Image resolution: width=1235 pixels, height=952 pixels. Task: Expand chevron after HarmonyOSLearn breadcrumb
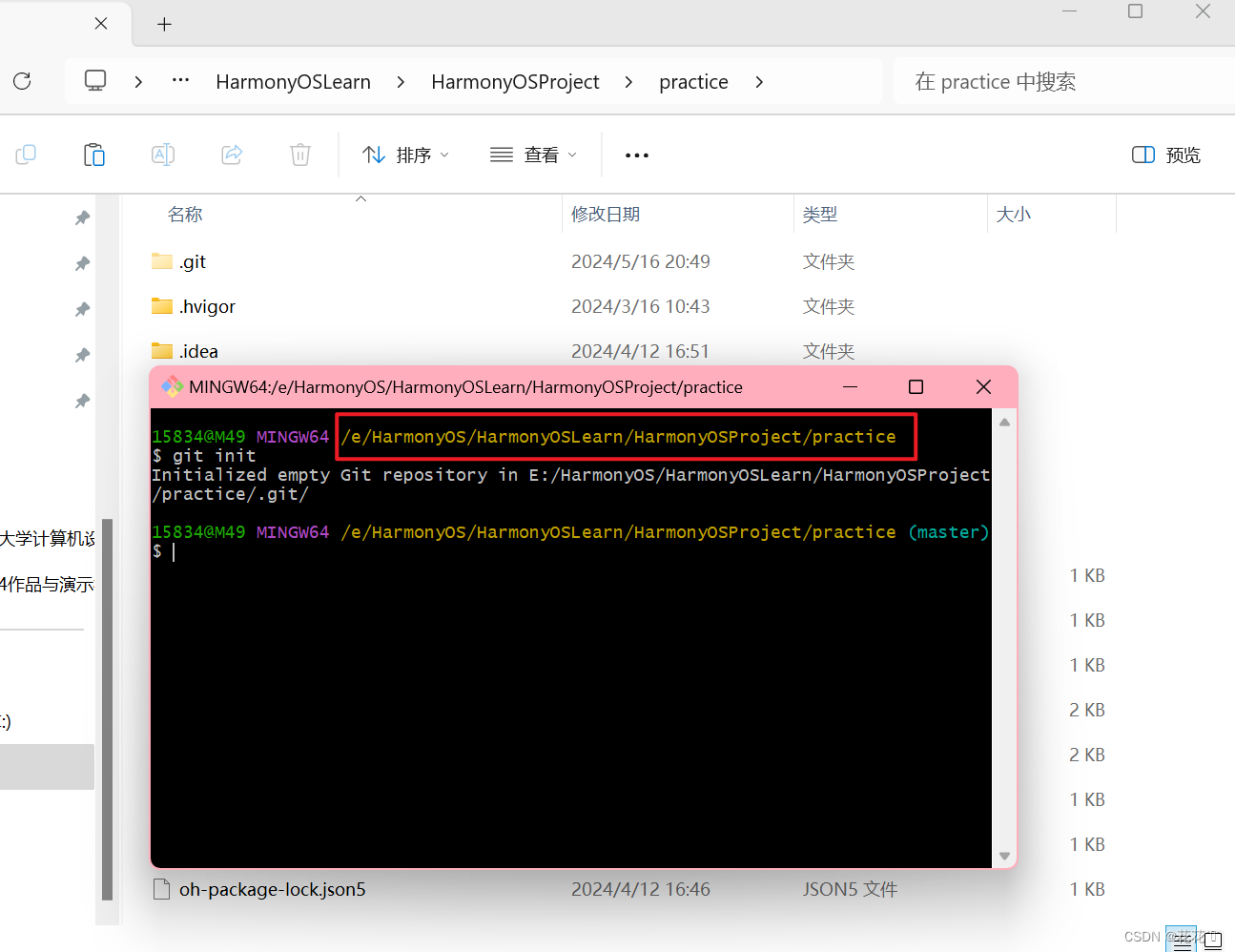pyautogui.click(x=401, y=82)
